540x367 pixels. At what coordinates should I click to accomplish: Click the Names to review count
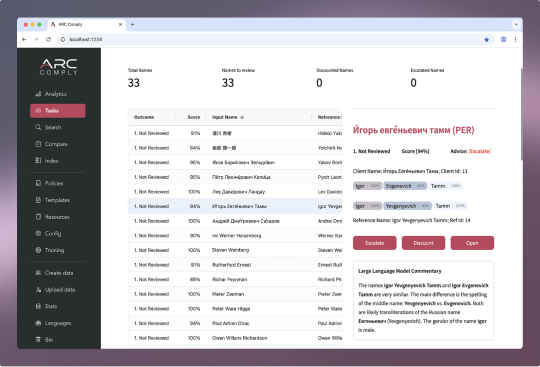228,83
